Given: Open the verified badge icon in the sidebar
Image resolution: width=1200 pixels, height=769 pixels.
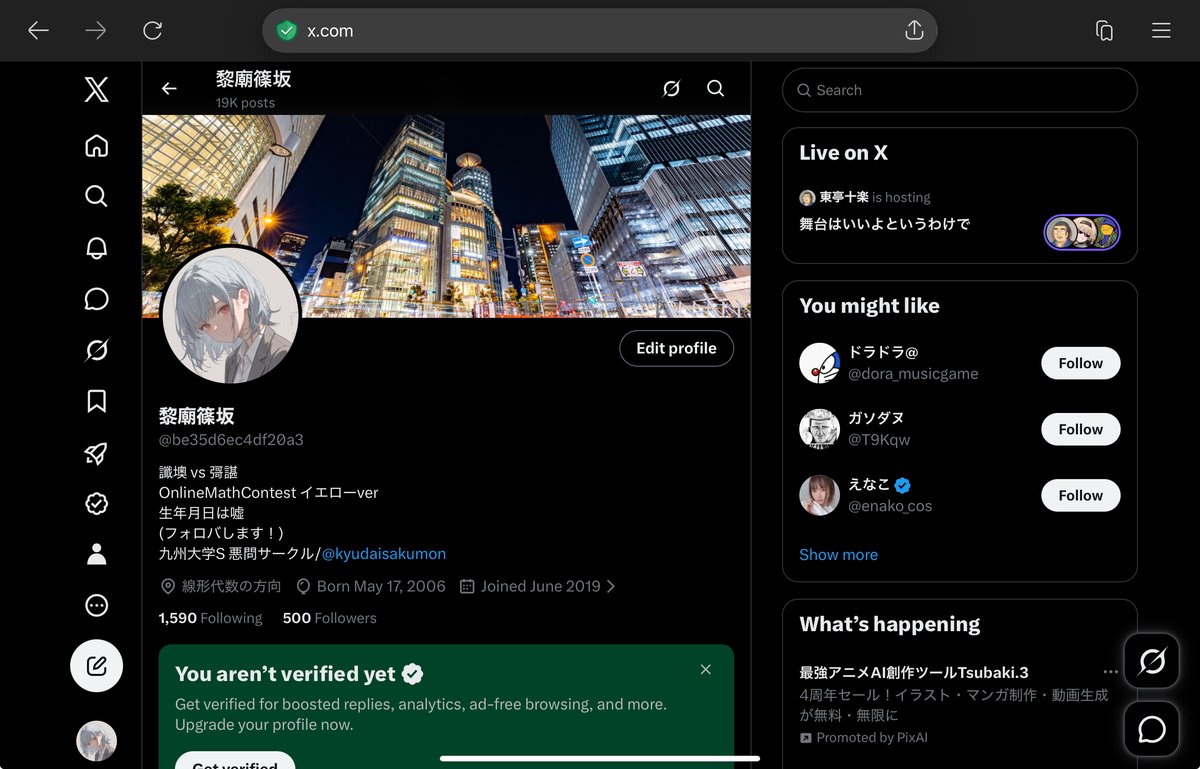Looking at the screenshot, I should click(x=96, y=503).
